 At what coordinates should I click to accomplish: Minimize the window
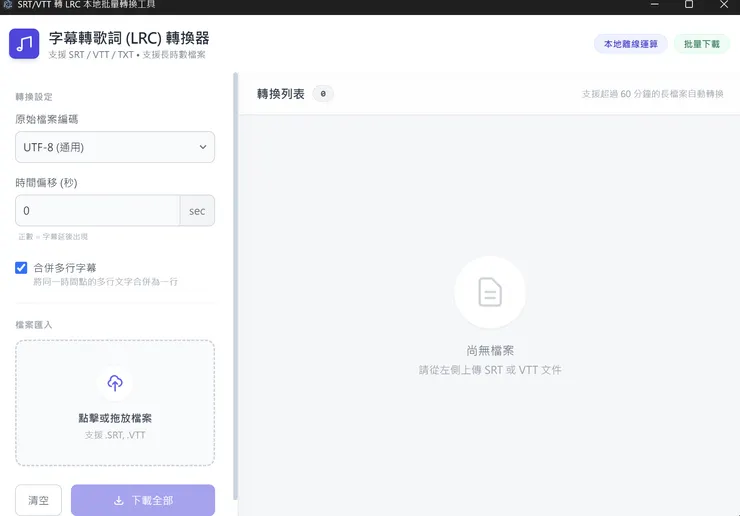point(654,5)
